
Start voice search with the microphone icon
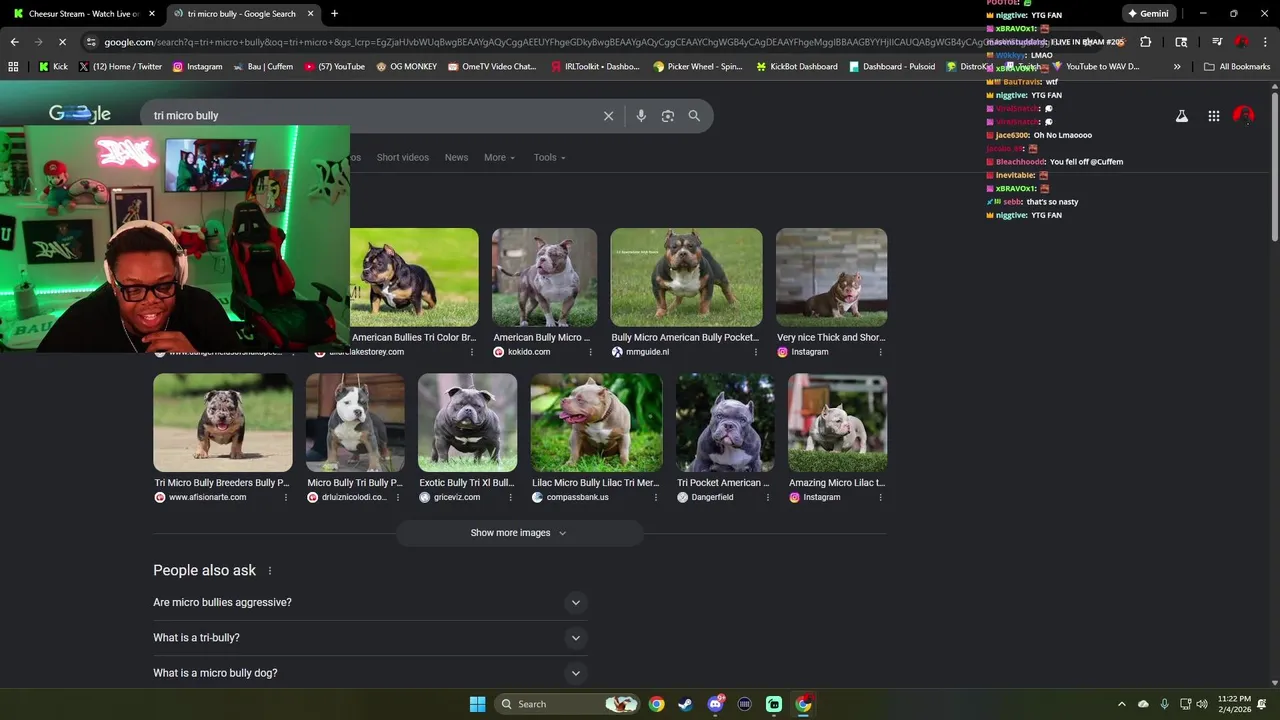pyautogui.click(x=641, y=116)
